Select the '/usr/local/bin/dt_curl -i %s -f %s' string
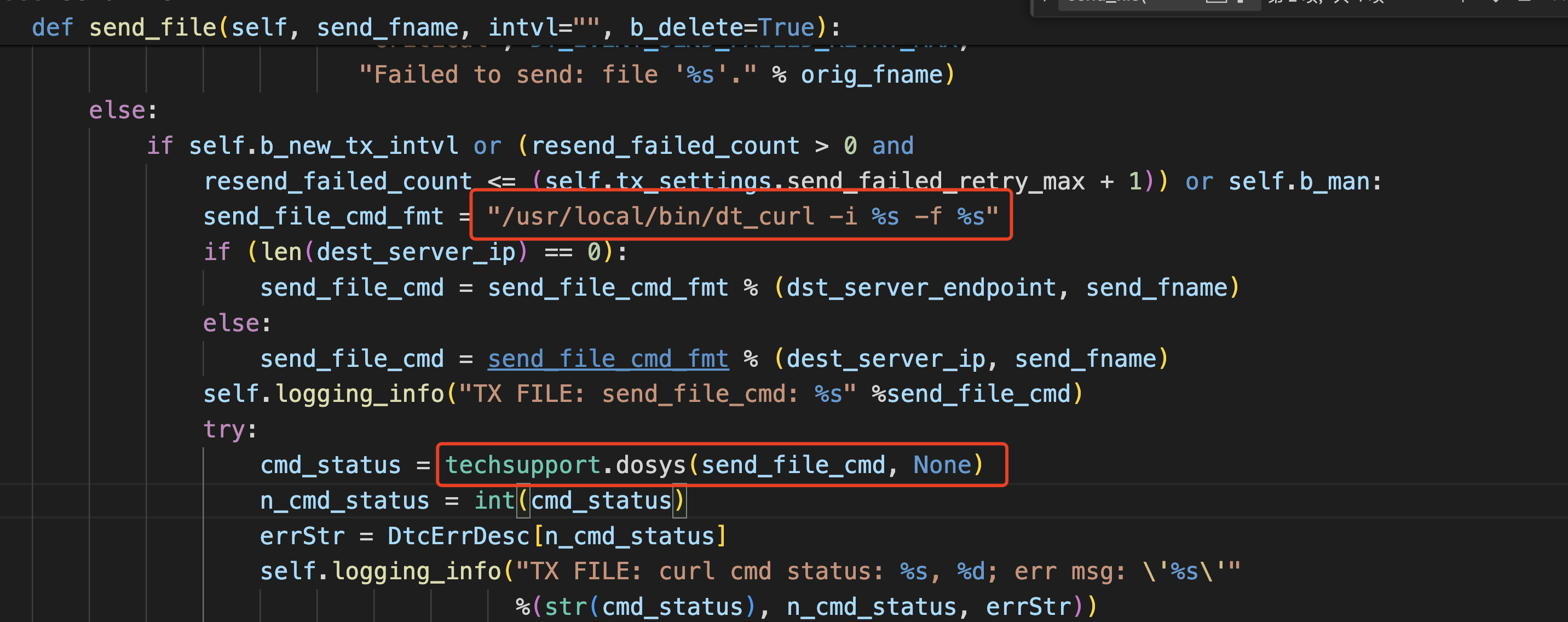The height and width of the screenshot is (622, 1568). pos(742,216)
